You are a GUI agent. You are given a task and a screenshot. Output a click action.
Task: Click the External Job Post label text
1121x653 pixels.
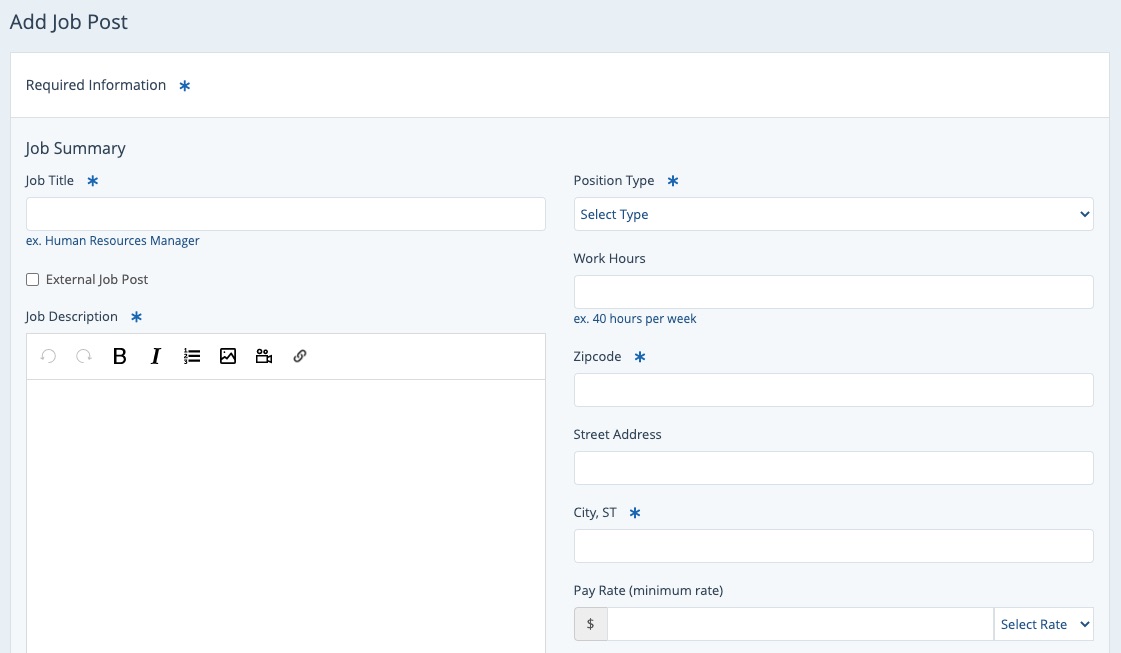97,280
